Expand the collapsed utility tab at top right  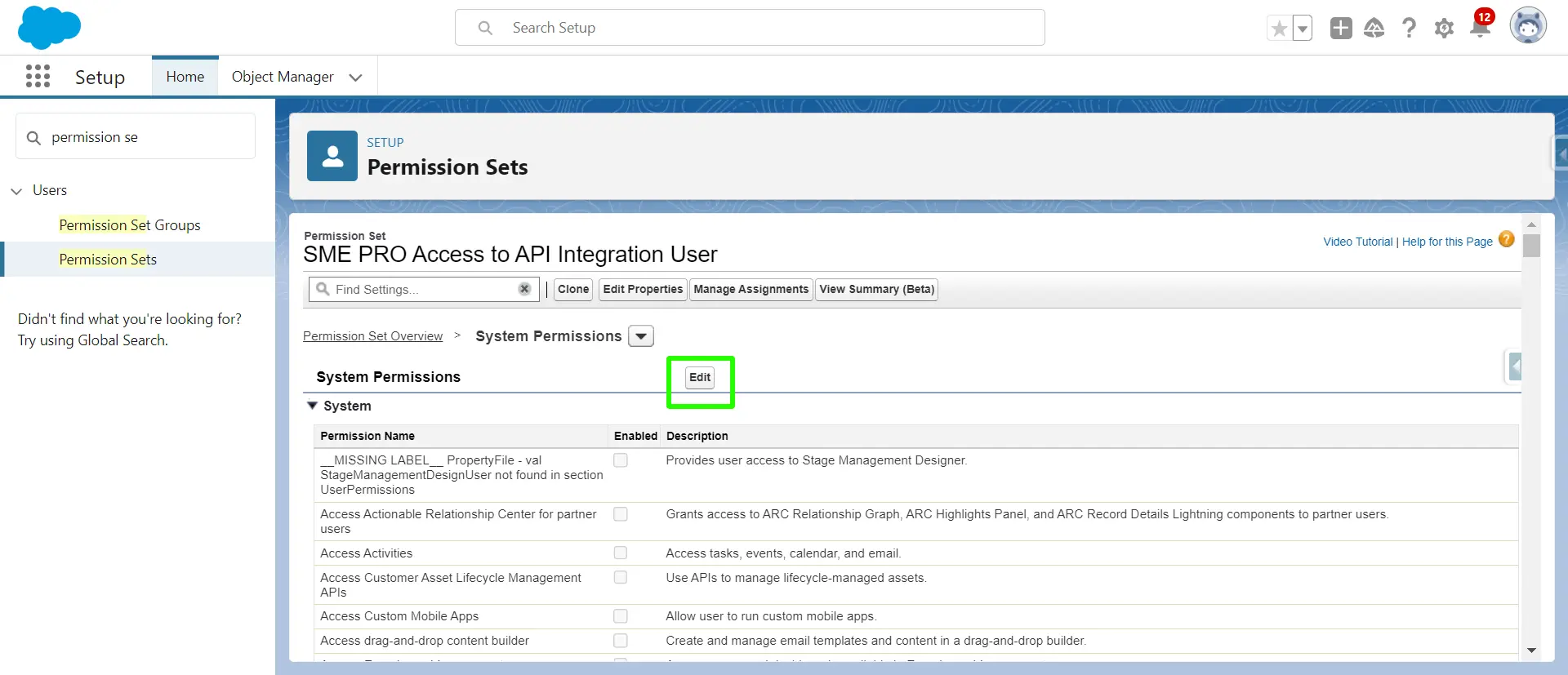click(x=1561, y=153)
